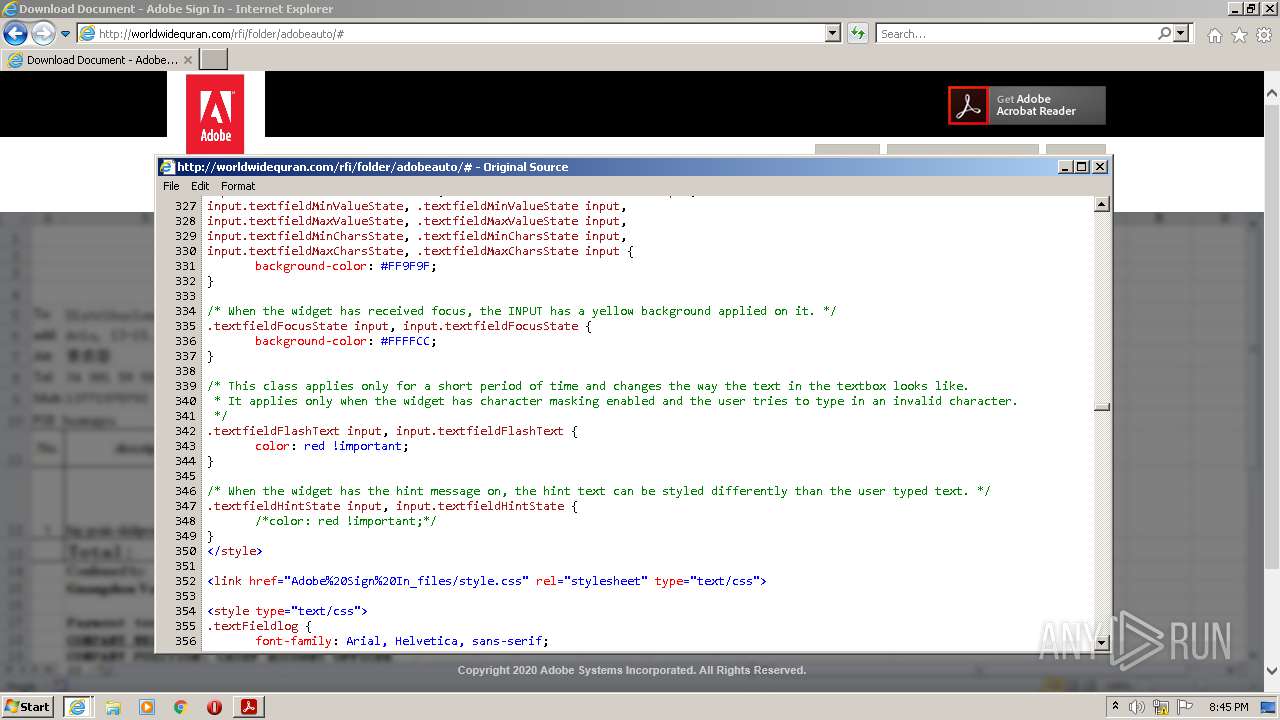Click 'color: red !important;' on line 343
Viewport: 1280px width, 720px height.
coord(332,446)
